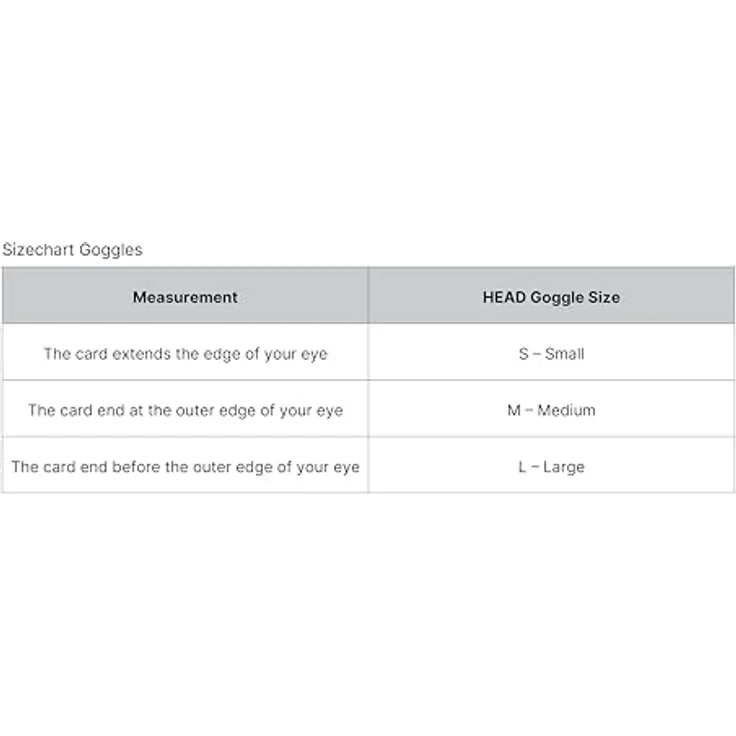Click the word Medium in second row
The image size is (736, 736).
pyautogui.click(x=566, y=410)
